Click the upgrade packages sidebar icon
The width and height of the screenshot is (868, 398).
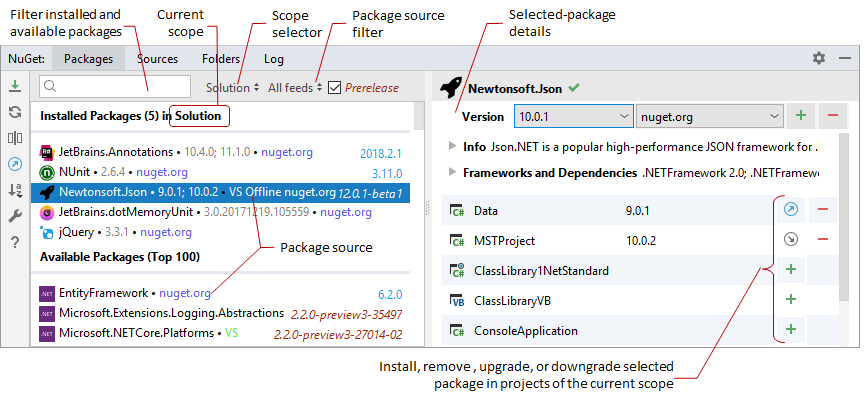(16, 164)
